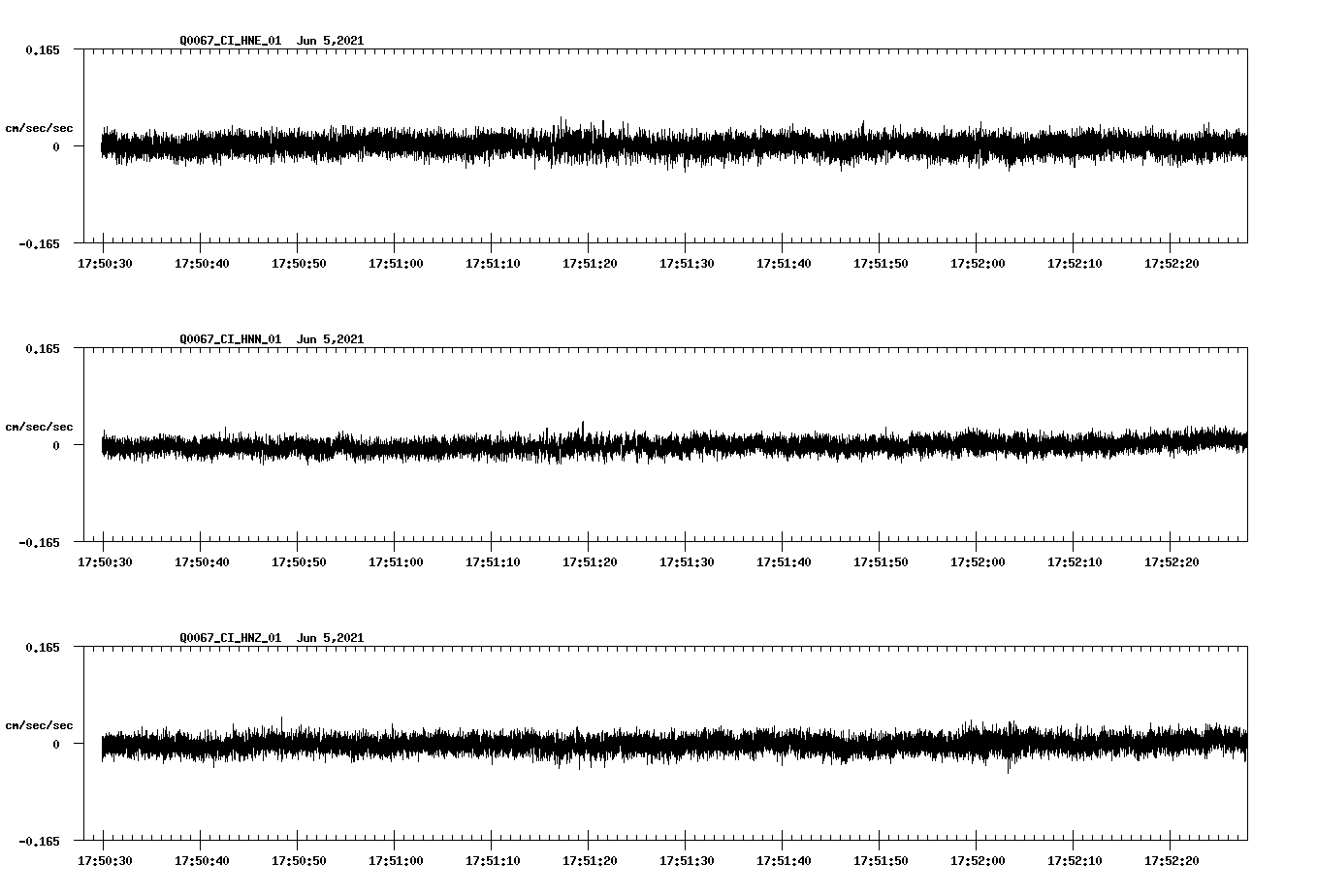The image size is (1317, 896).
Task: Click the cm/sec/sec label on the HNZ plot
Action: pos(41,723)
